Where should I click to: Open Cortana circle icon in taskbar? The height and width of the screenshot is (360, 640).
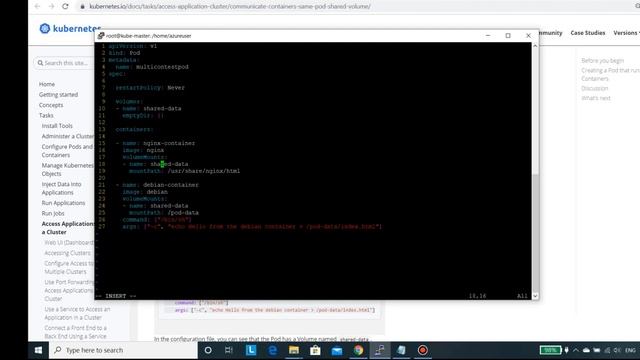click(x=208, y=350)
